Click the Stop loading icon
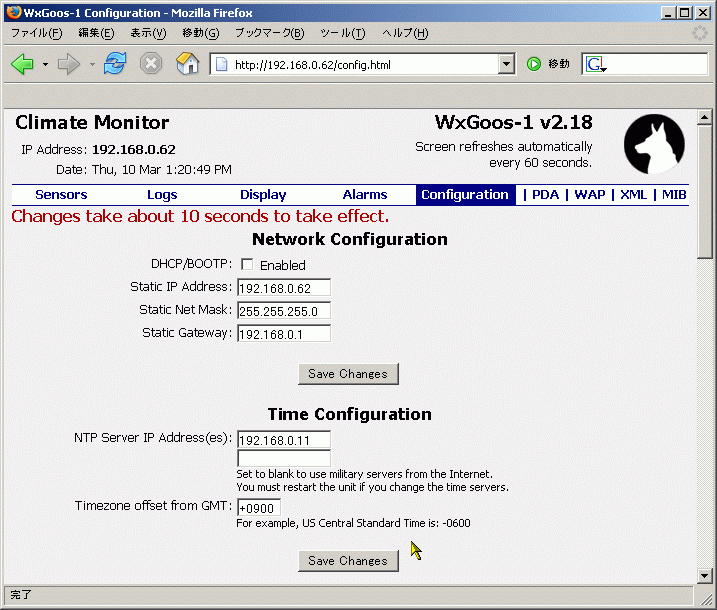 (x=151, y=64)
